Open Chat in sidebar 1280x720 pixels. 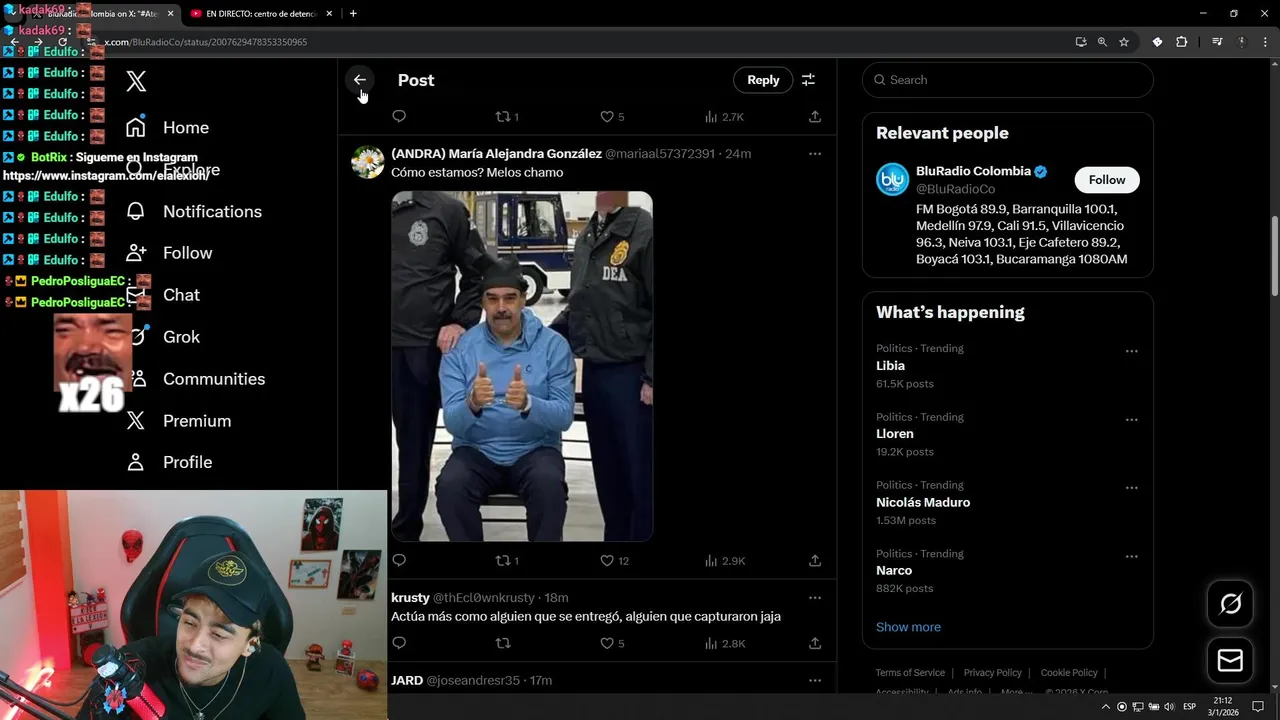coord(181,296)
